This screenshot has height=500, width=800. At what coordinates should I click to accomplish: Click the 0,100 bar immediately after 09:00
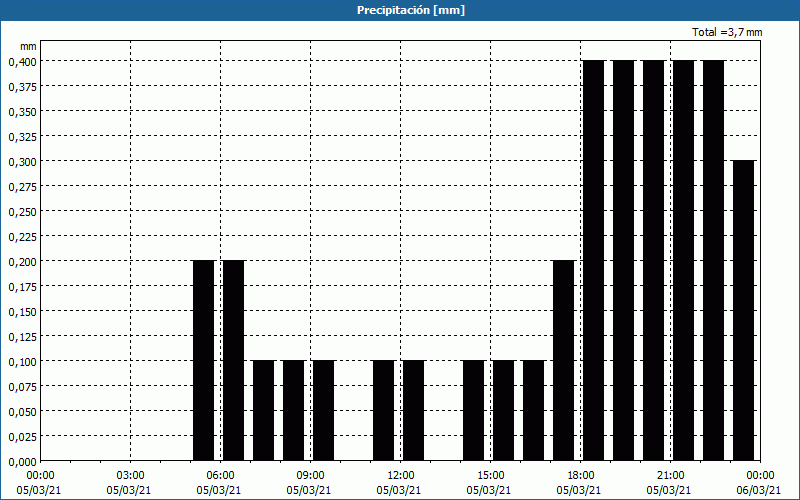[x=323, y=411]
